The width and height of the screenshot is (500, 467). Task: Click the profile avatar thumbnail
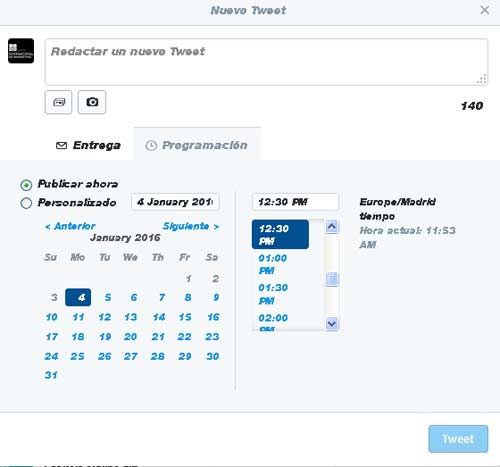[21, 51]
